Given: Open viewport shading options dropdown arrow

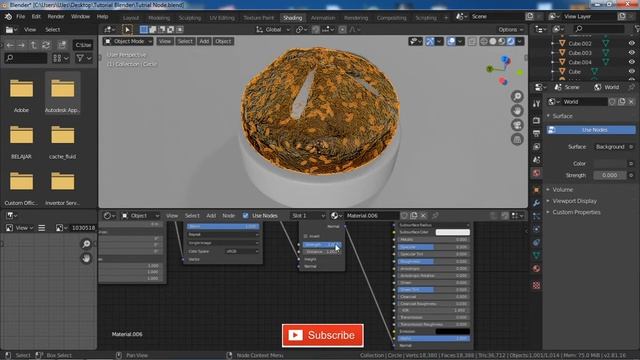Looking at the screenshot, I should click(x=520, y=41).
